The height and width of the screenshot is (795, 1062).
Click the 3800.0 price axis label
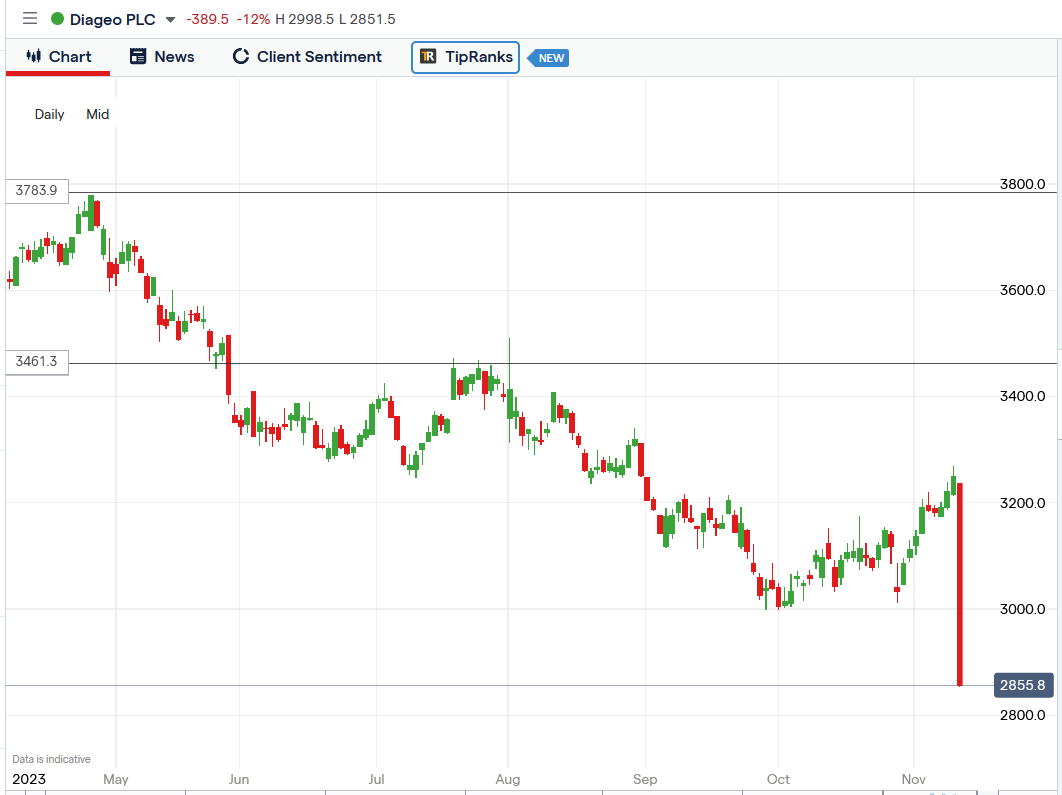1022,184
